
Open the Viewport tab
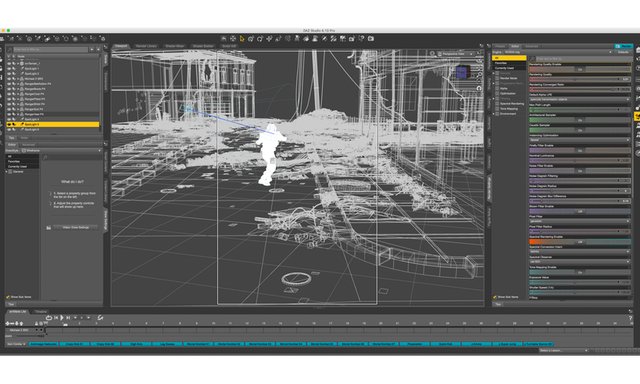pyautogui.click(x=121, y=46)
